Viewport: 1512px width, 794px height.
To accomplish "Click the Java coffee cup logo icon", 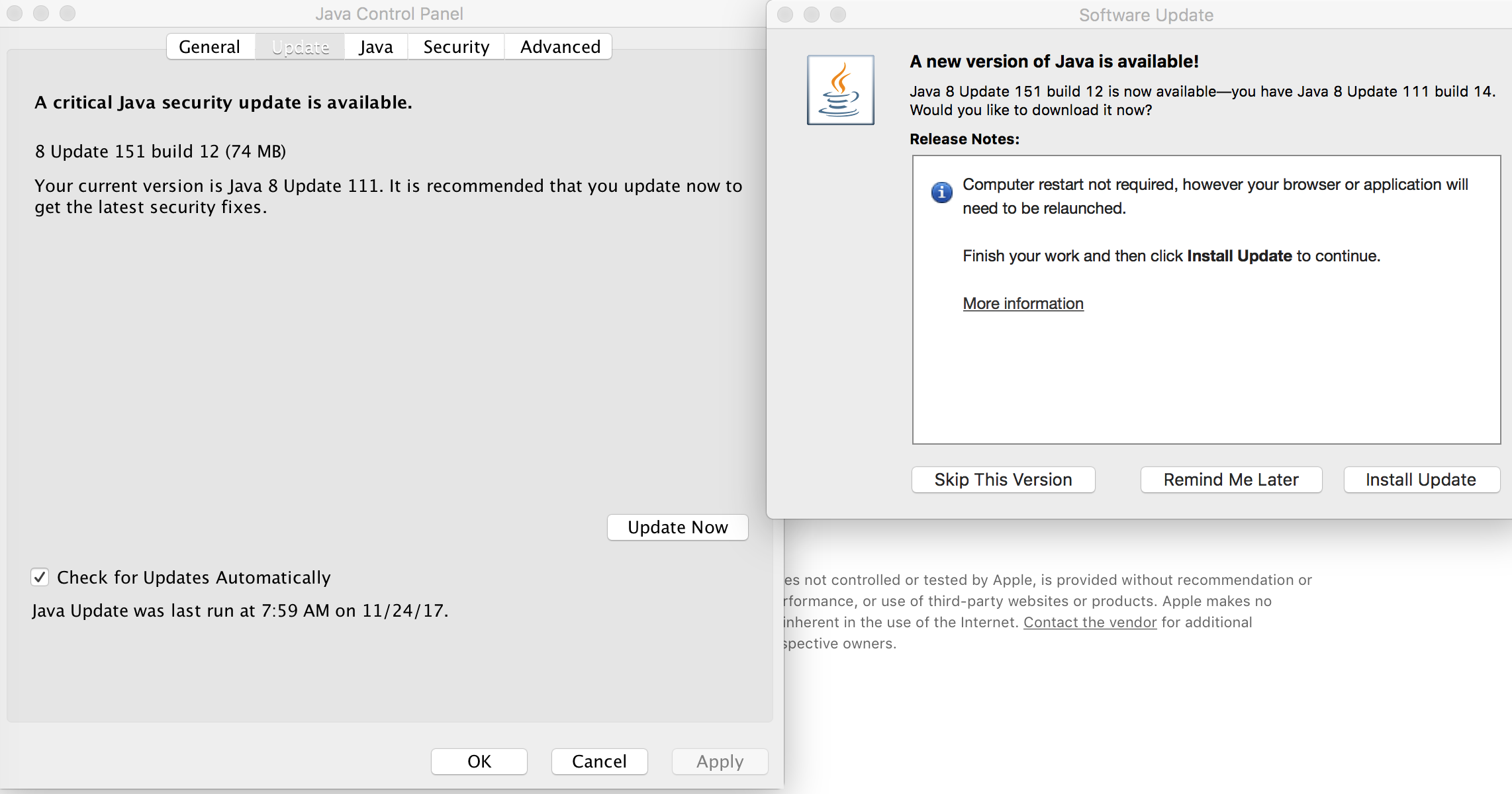I will (840, 90).
